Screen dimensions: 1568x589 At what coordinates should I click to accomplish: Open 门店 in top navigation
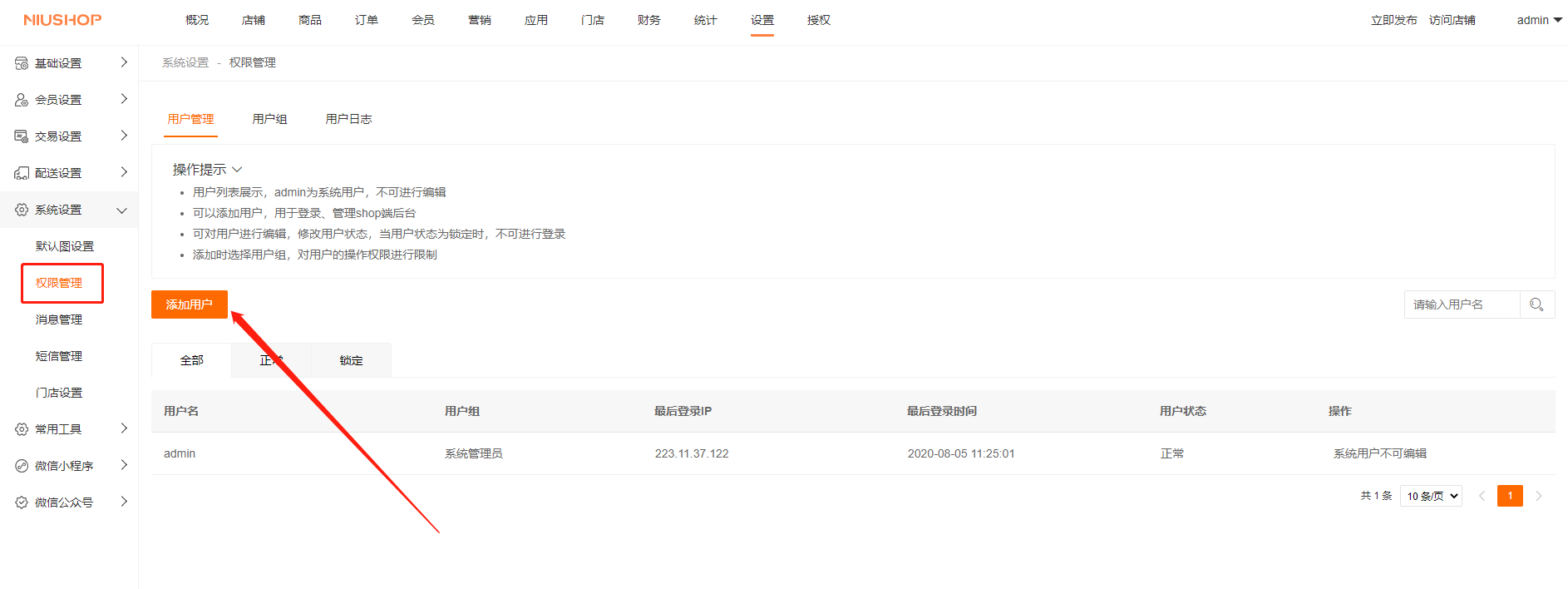tap(593, 20)
